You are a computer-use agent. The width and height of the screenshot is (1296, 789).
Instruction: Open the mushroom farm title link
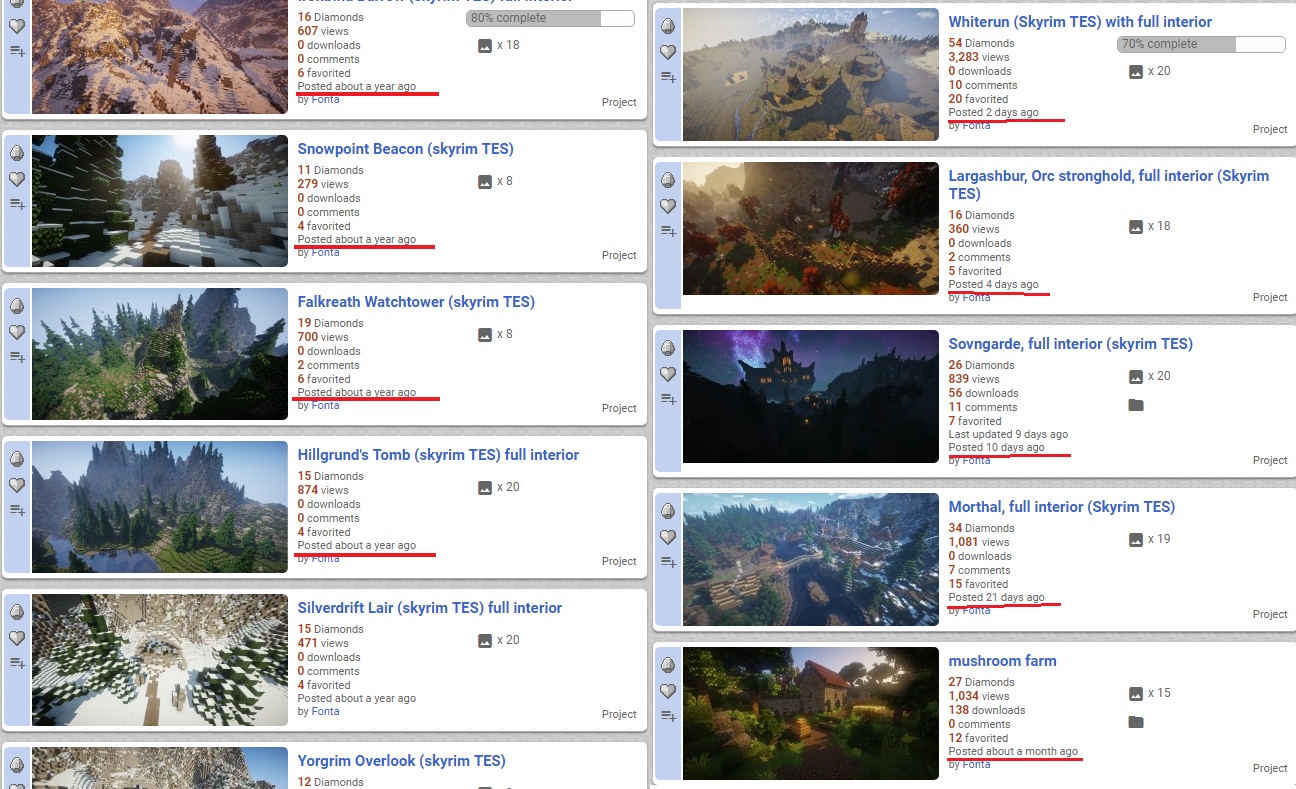point(1002,661)
